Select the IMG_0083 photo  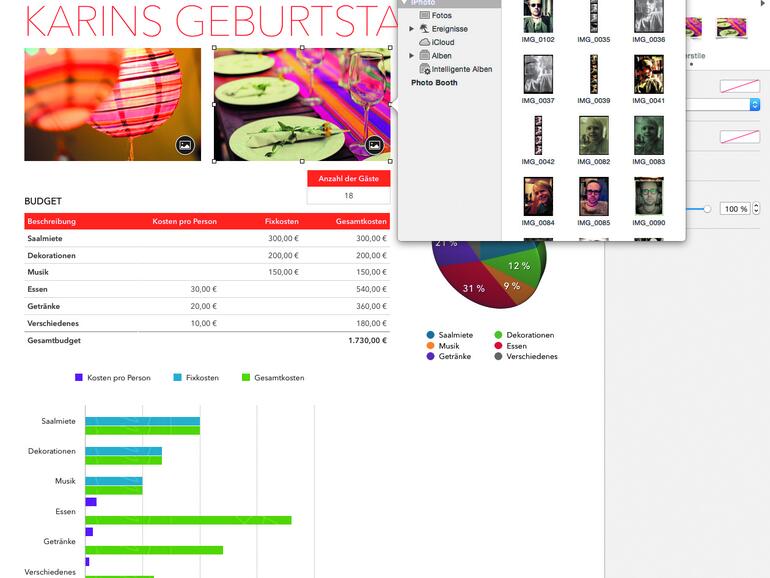pyautogui.click(x=649, y=136)
